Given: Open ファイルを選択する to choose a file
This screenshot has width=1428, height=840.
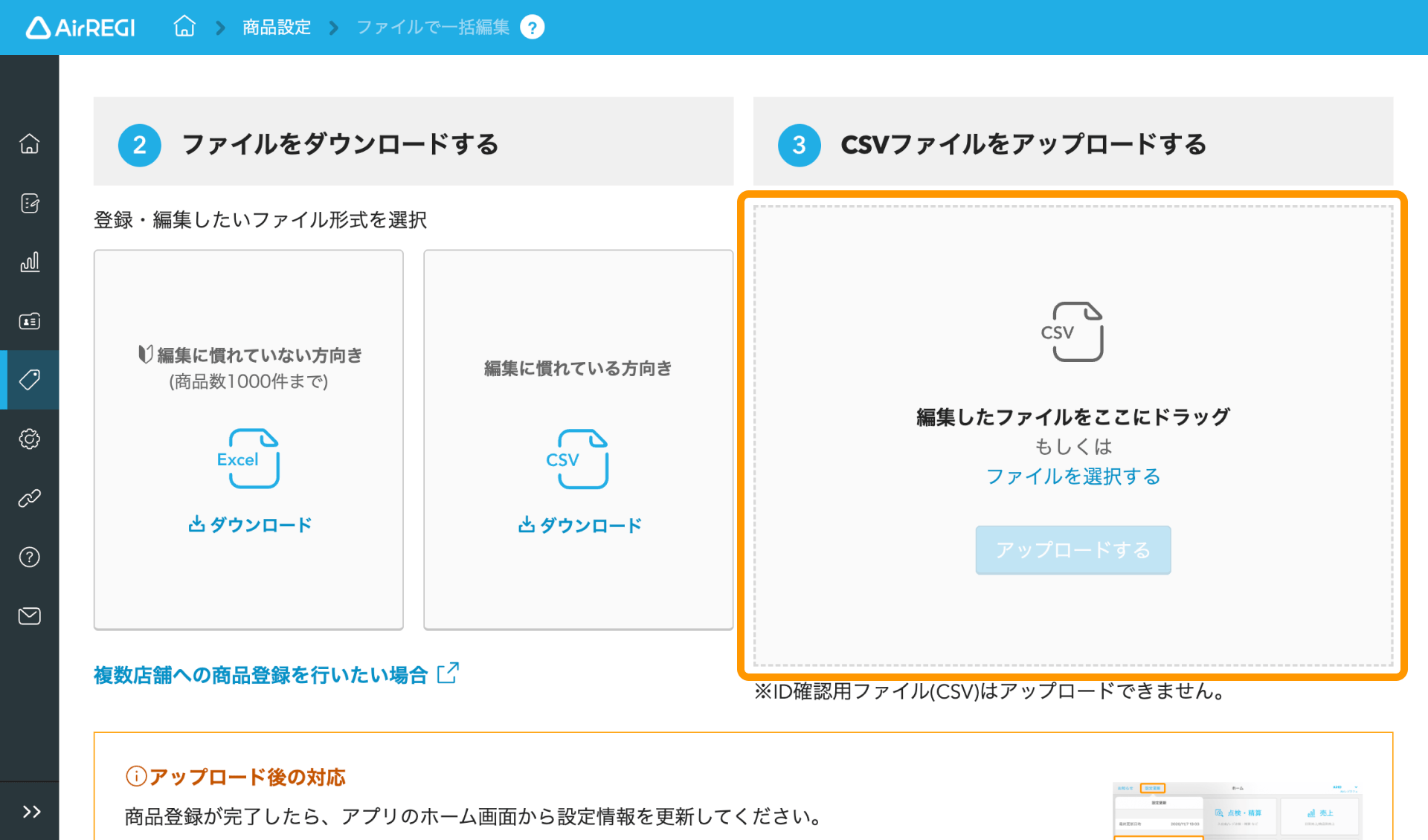Looking at the screenshot, I should click(1072, 476).
